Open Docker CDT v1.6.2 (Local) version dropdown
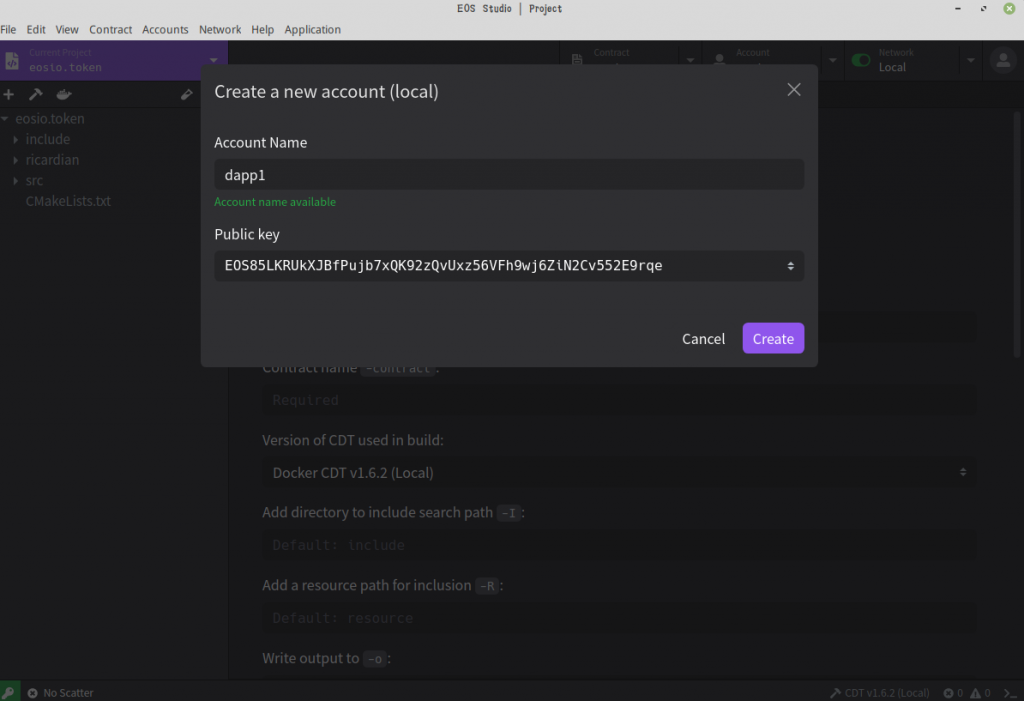 coord(619,472)
